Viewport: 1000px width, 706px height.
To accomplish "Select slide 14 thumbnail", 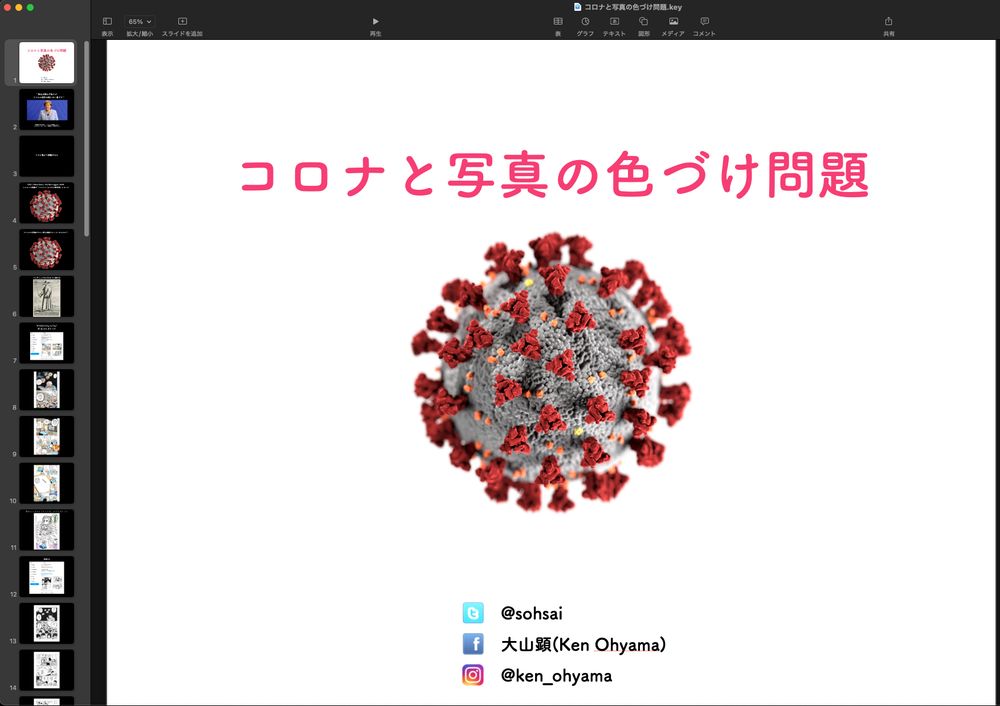I will click(x=47, y=670).
